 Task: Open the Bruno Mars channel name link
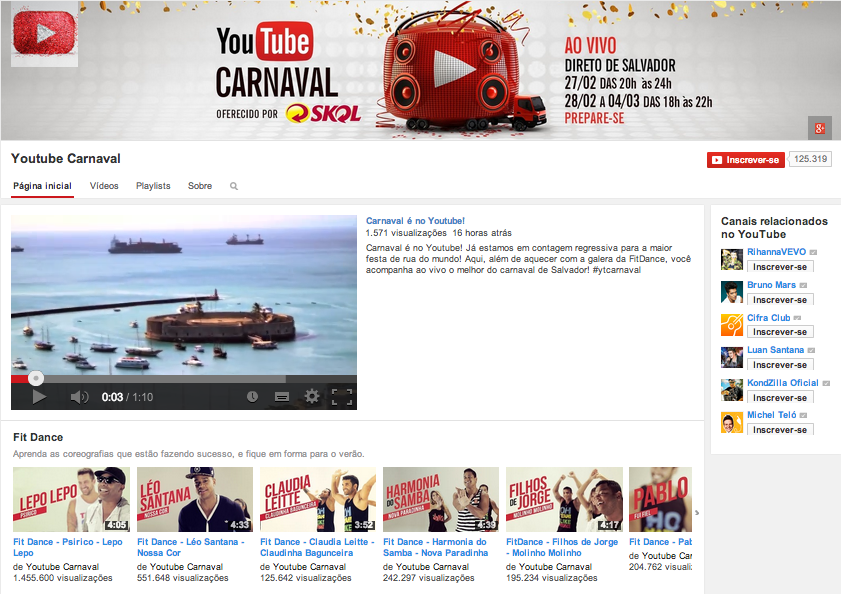coord(771,285)
